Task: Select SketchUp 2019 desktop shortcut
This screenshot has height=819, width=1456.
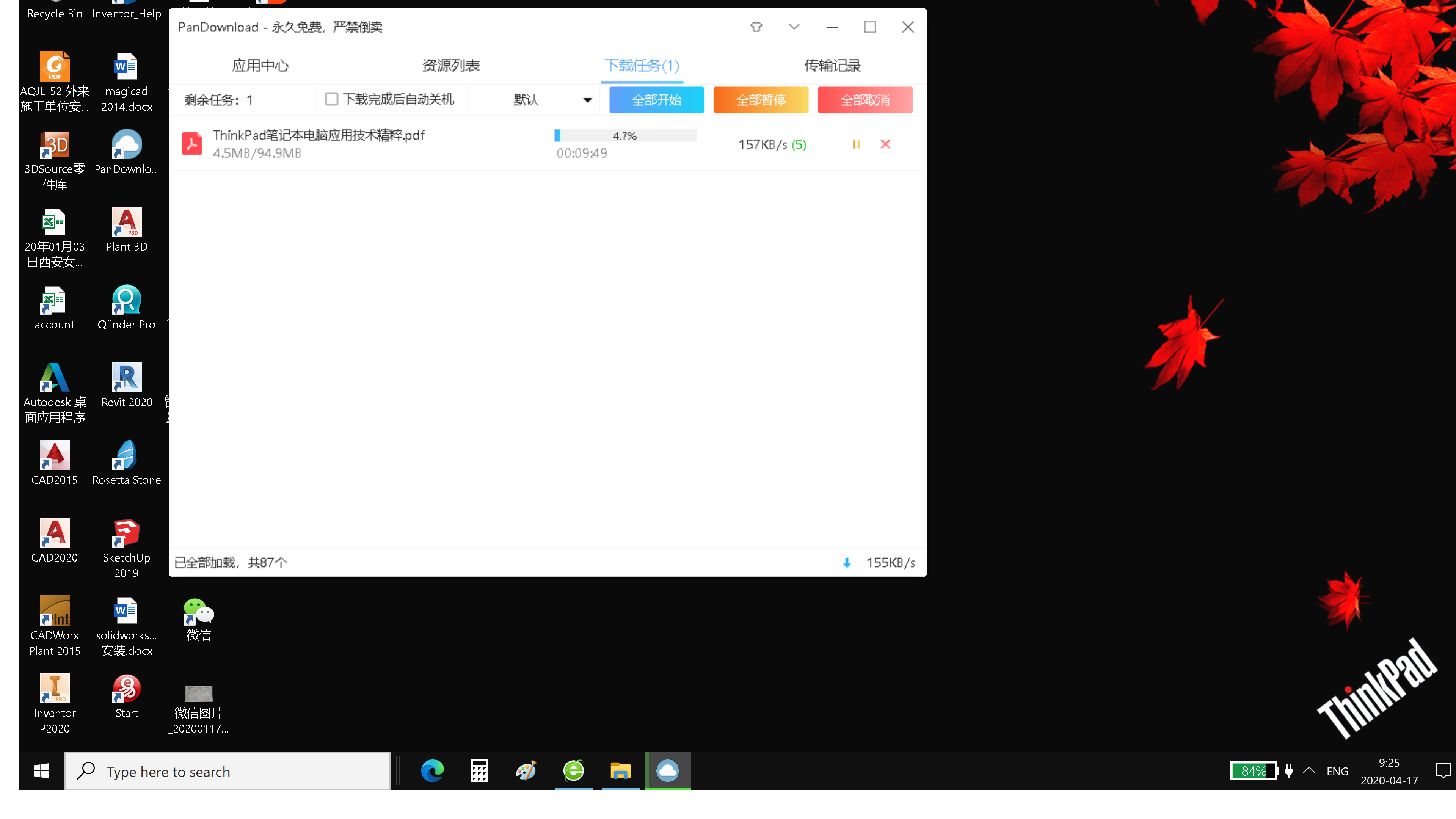Action: click(x=127, y=549)
